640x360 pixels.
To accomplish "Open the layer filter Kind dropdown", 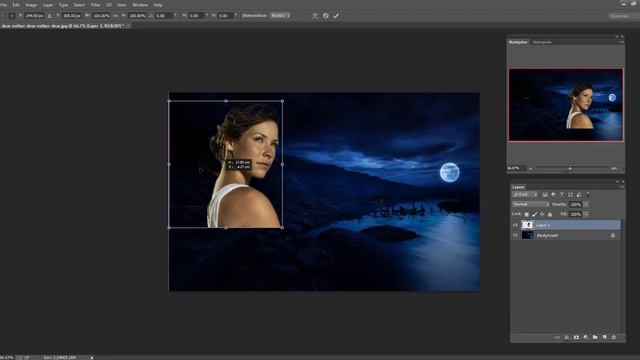I will coord(525,195).
